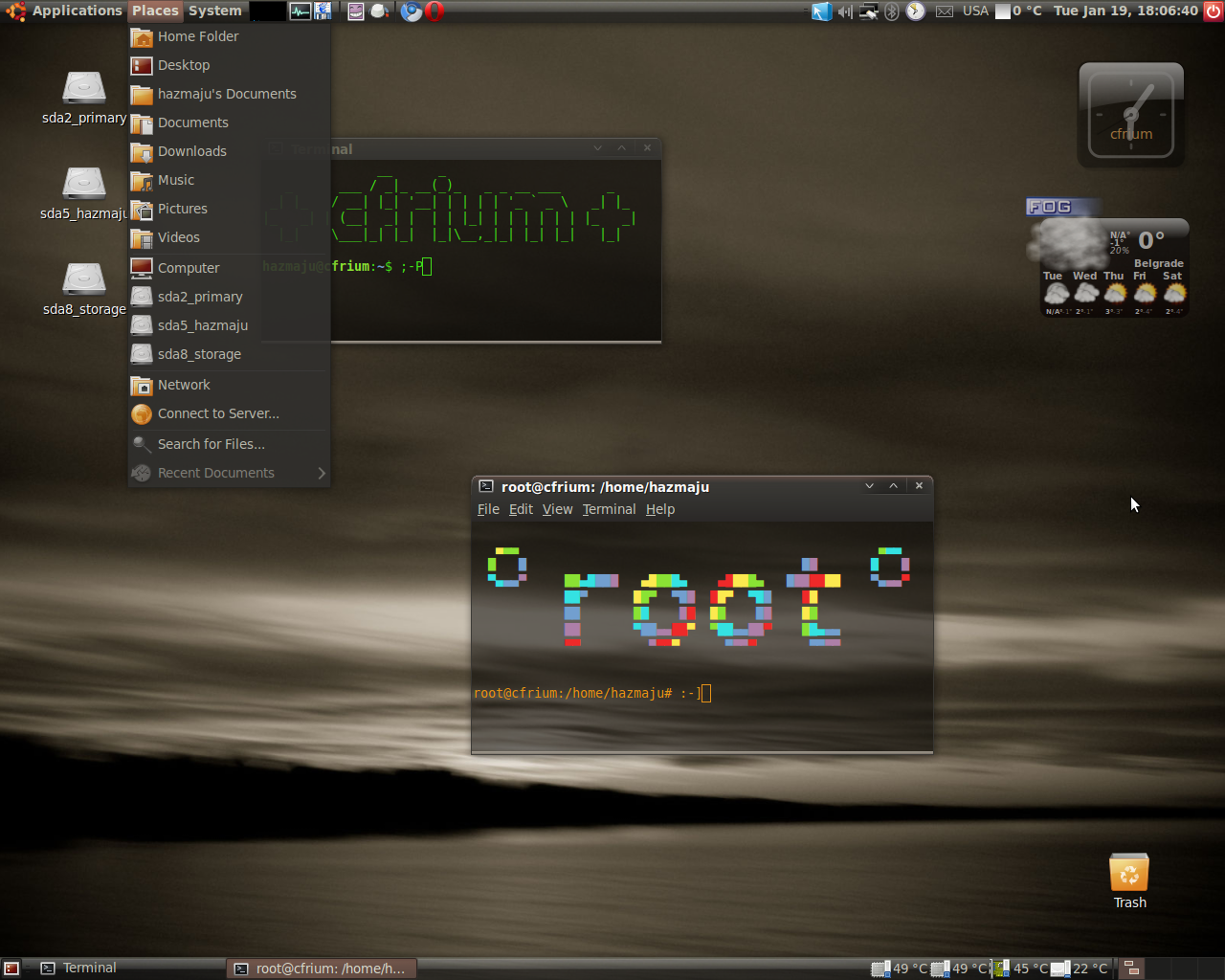
Task: Click the root terminal window title icon
Action: [x=486, y=486]
